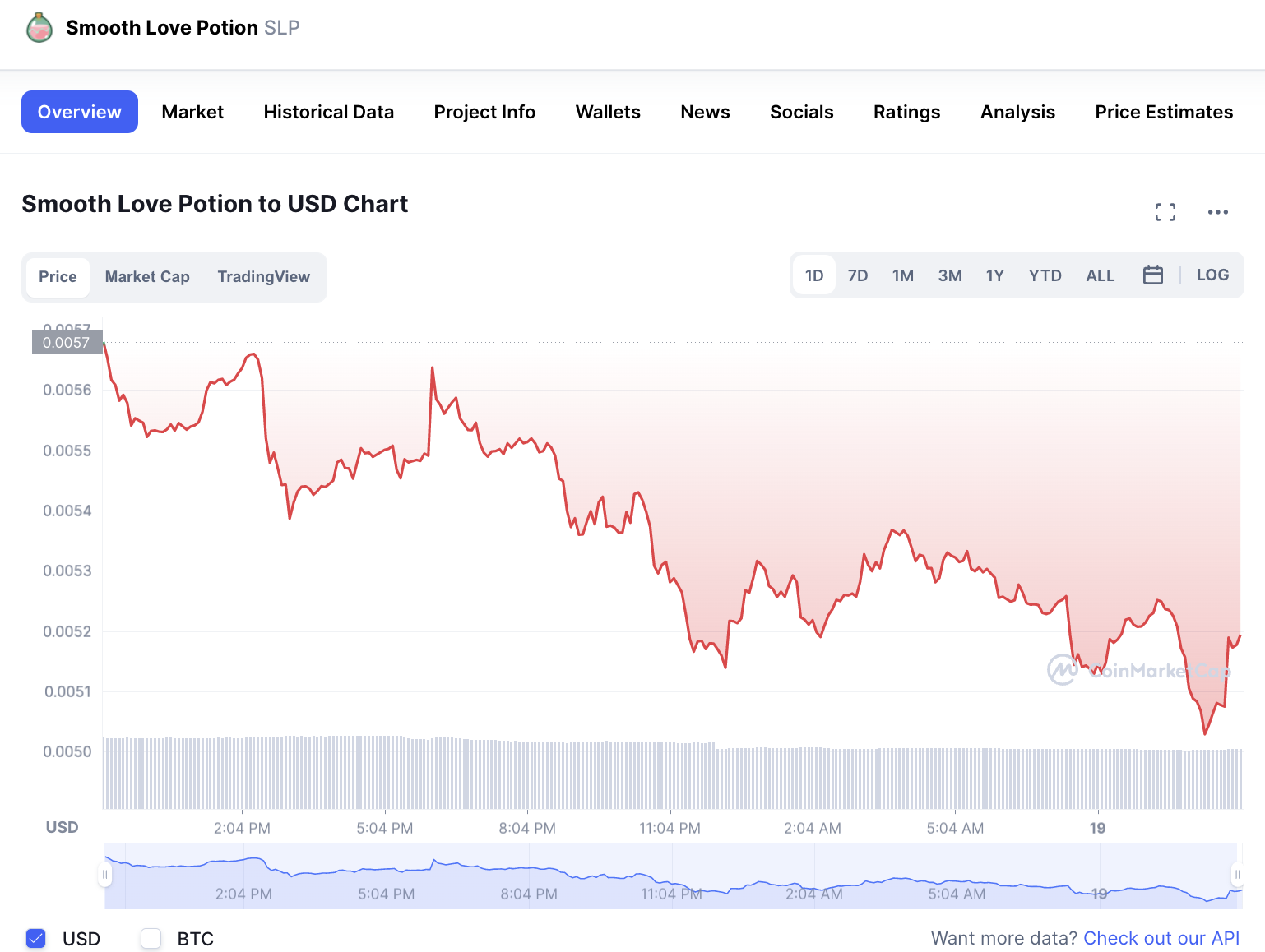
Task: Select the YTD time range
Action: [1045, 275]
